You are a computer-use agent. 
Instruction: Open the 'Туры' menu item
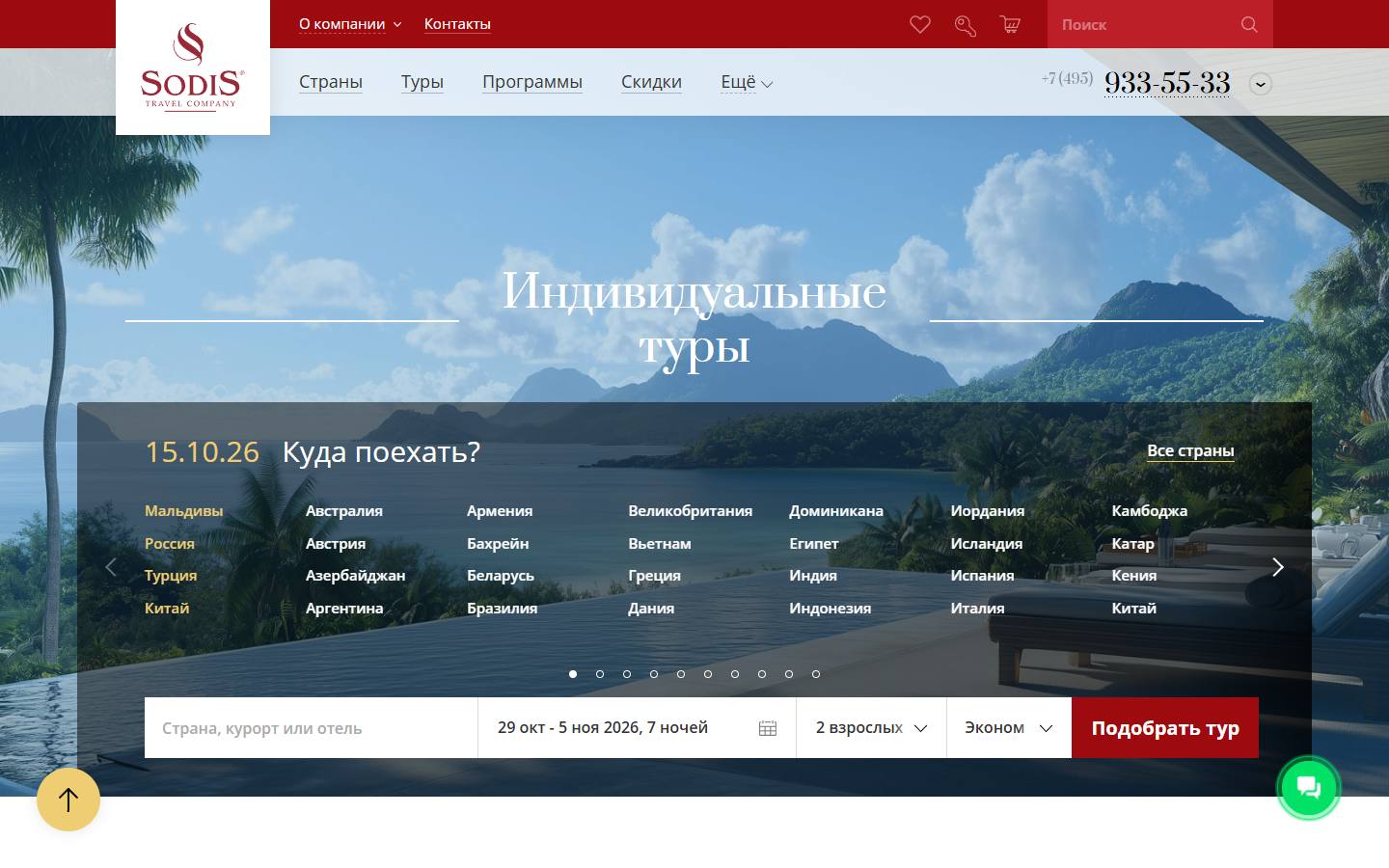(x=422, y=82)
